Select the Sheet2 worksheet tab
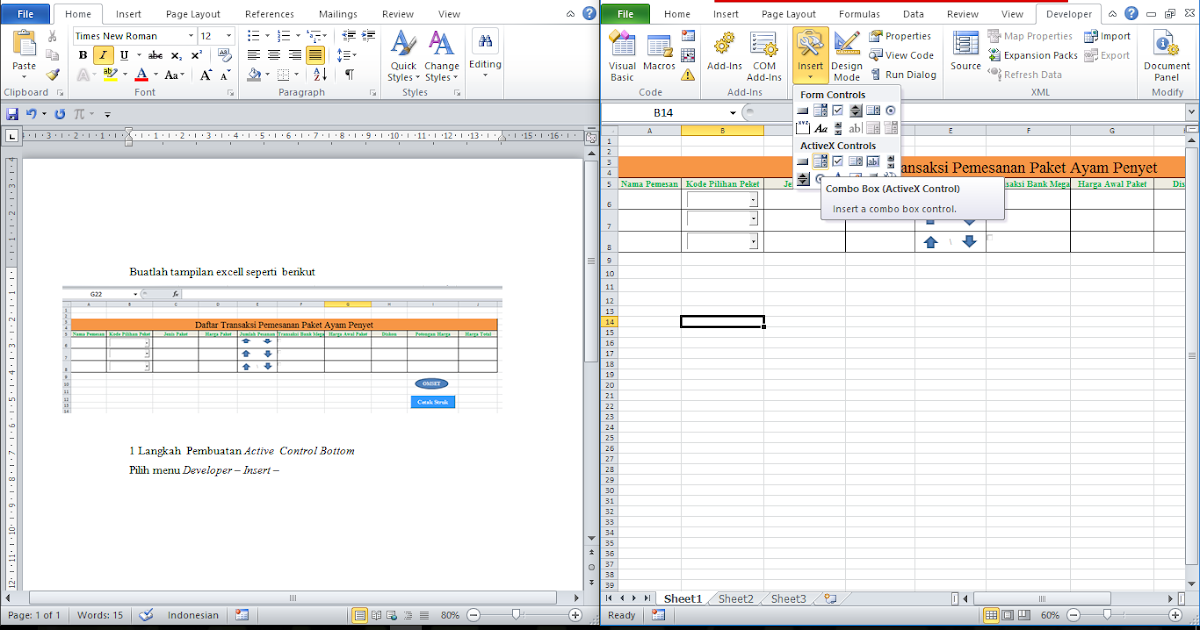 735,598
